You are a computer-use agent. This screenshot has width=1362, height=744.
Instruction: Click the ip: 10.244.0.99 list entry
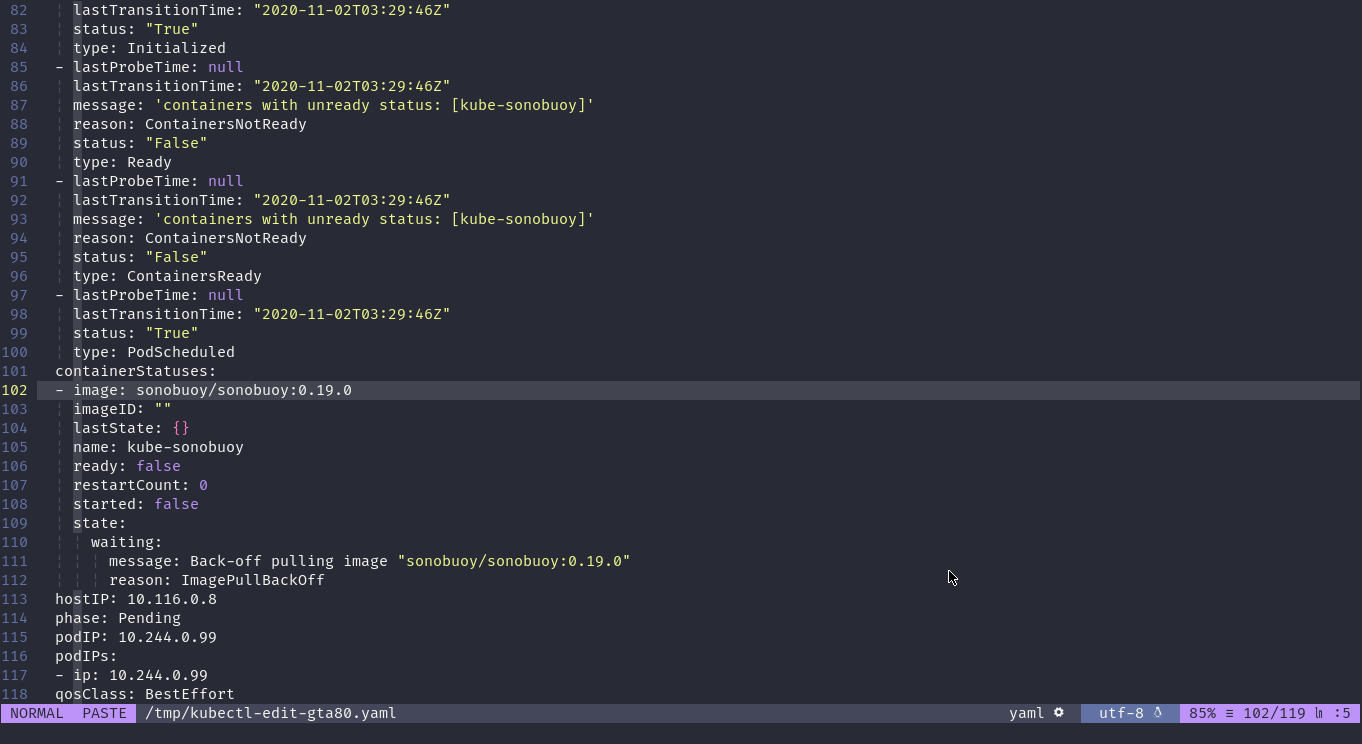coord(140,675)
